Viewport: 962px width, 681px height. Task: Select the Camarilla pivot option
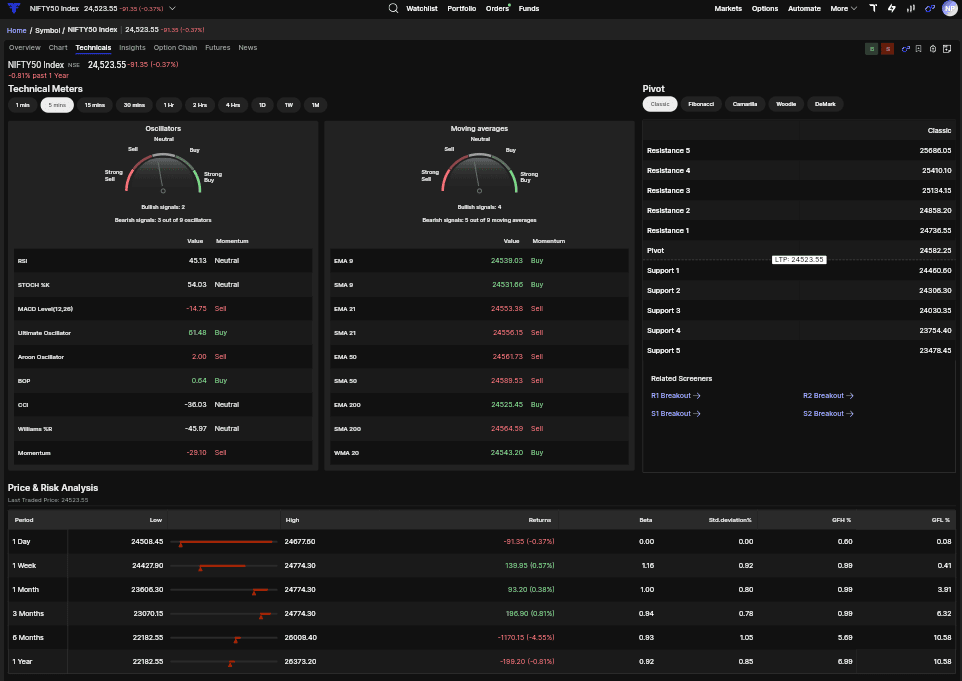(745, 104)
